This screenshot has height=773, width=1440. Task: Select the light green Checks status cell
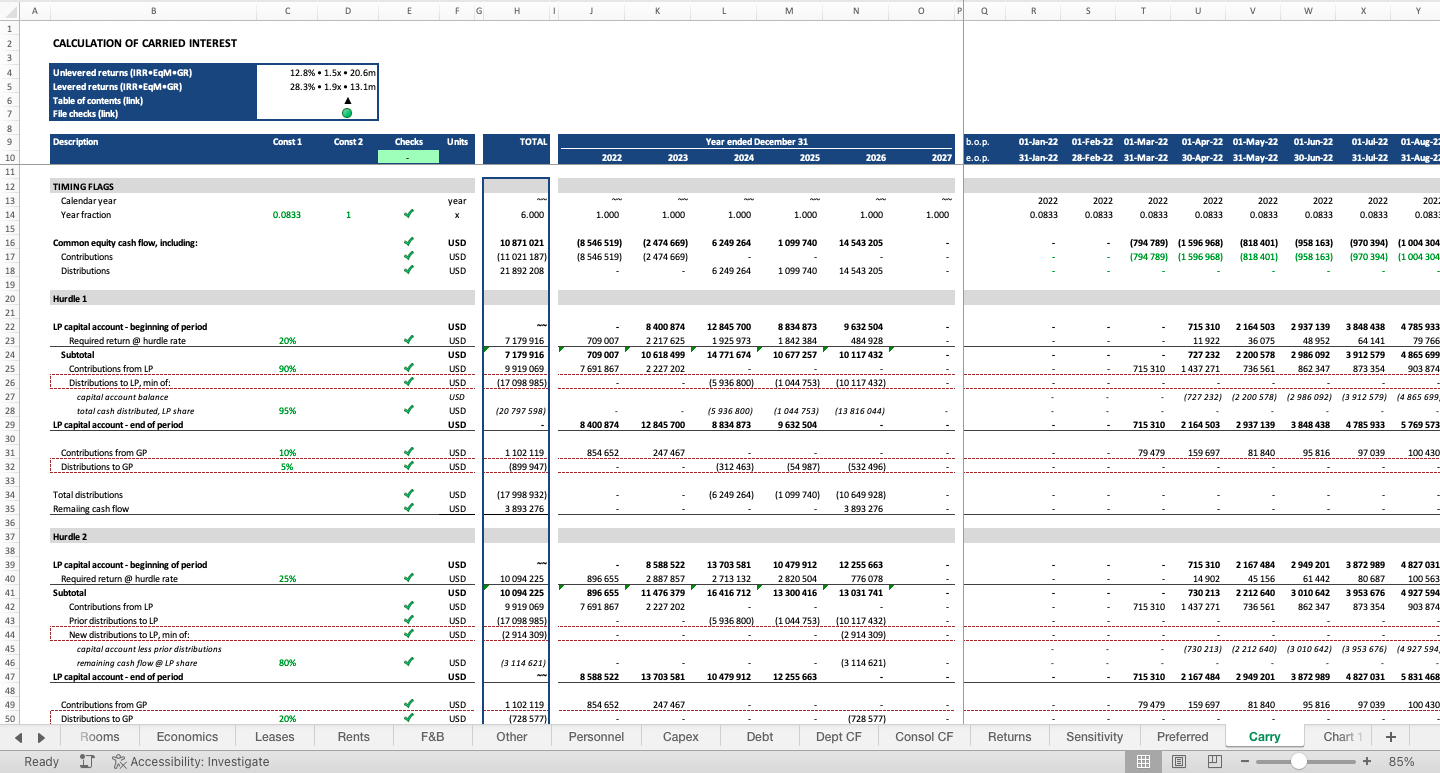click(408, 156)
